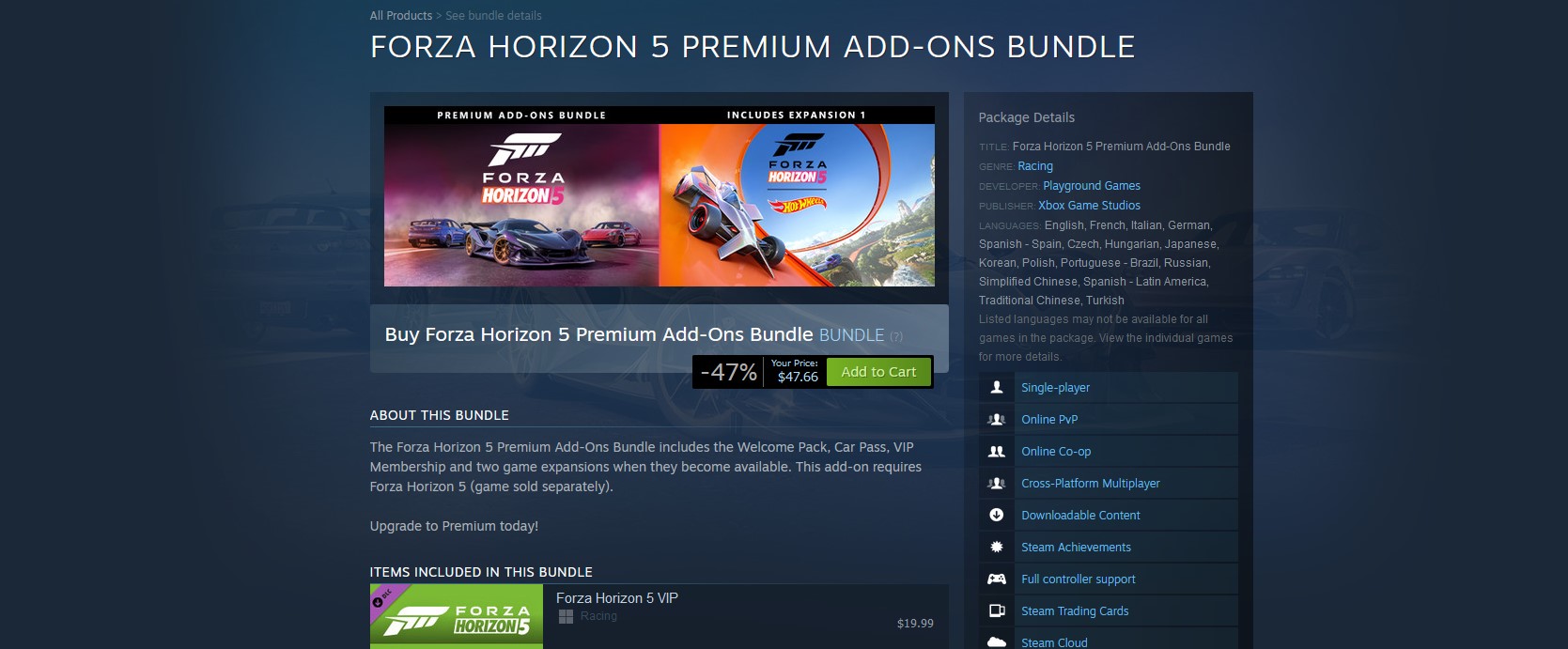Click the Downloadable Content arrow icon
The image size is (1568, 649).
click(x=997, y=515)
